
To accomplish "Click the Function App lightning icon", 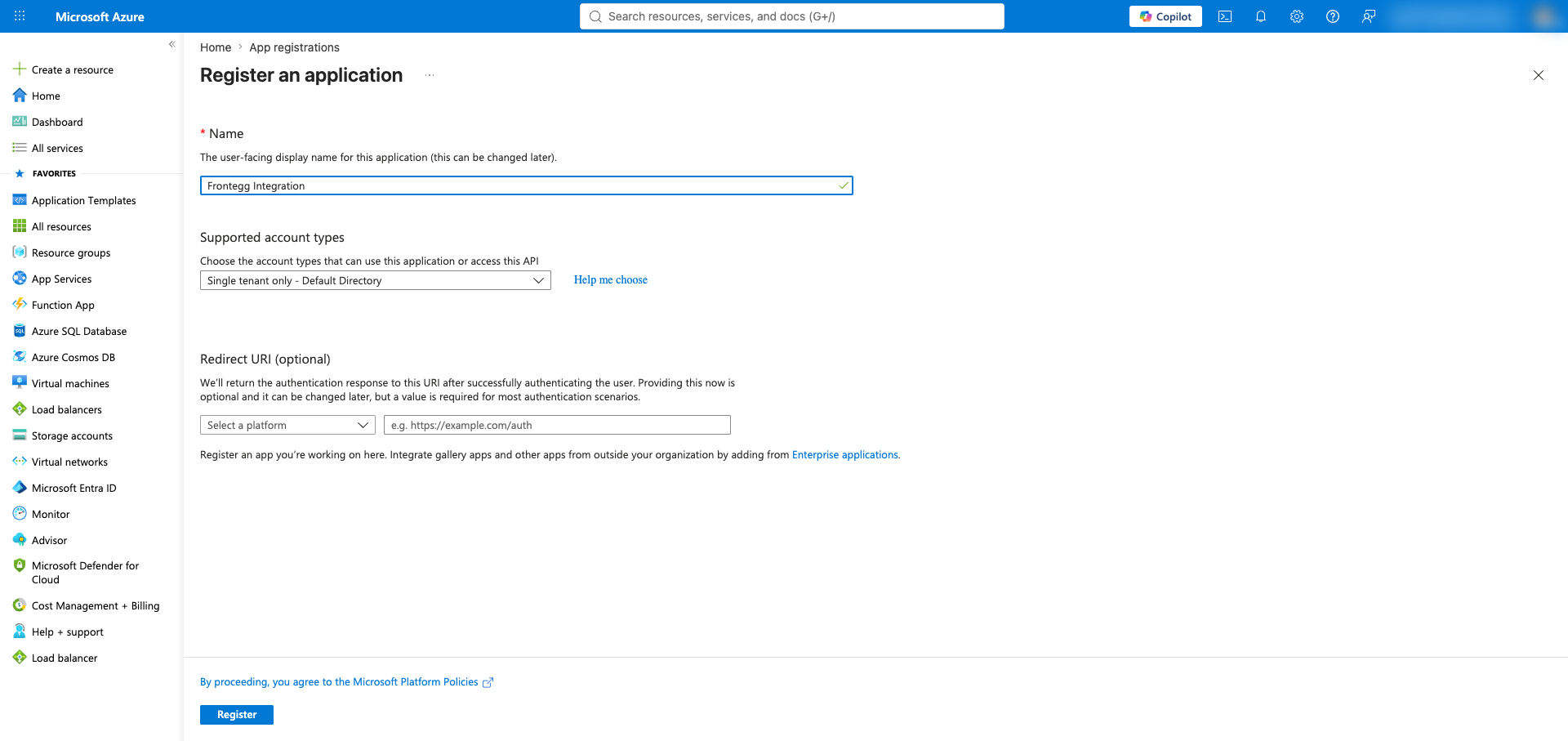I will click(20, 305).
